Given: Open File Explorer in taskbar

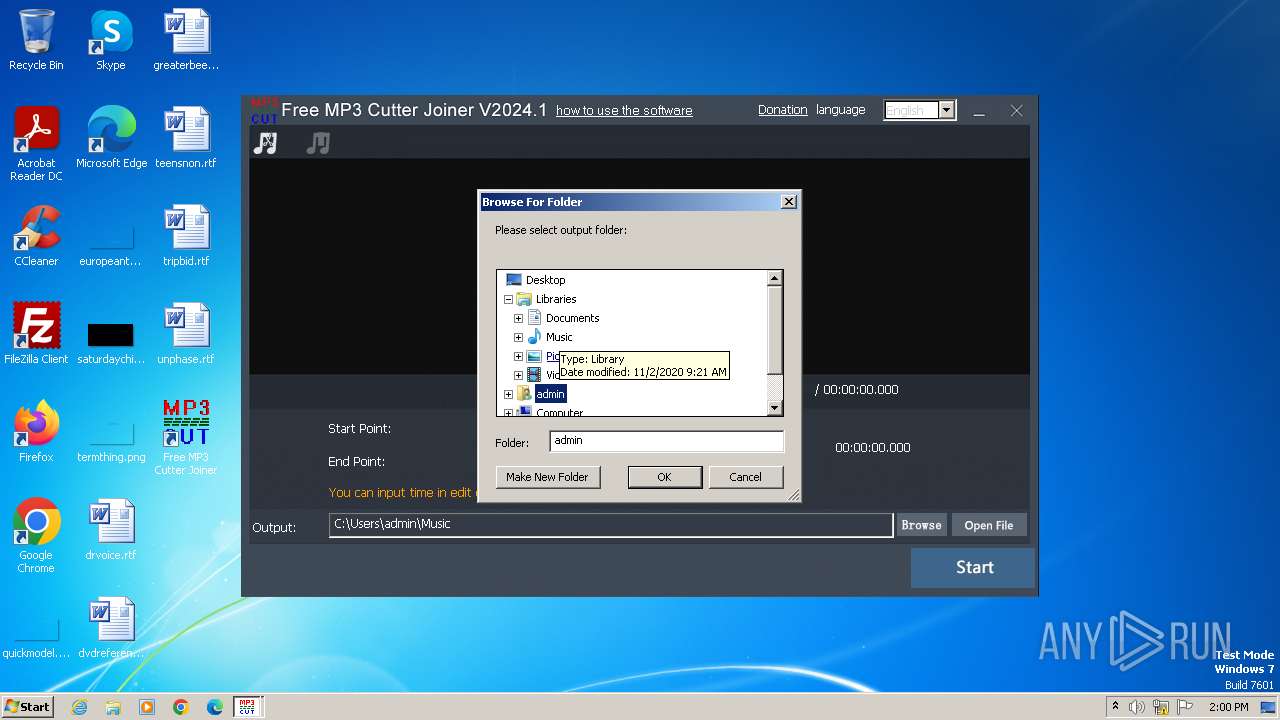Looking at the screenshot, I should 113,707.
